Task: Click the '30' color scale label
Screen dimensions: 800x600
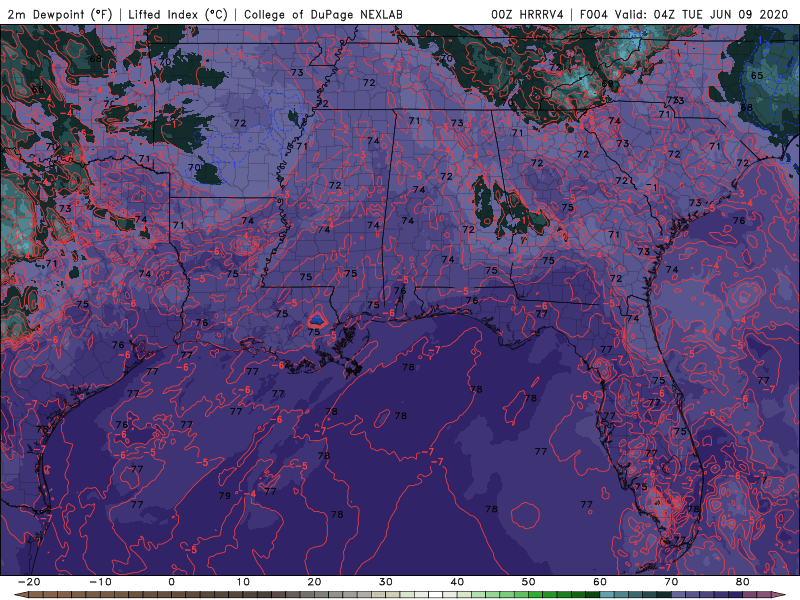Action: point(386,582)
